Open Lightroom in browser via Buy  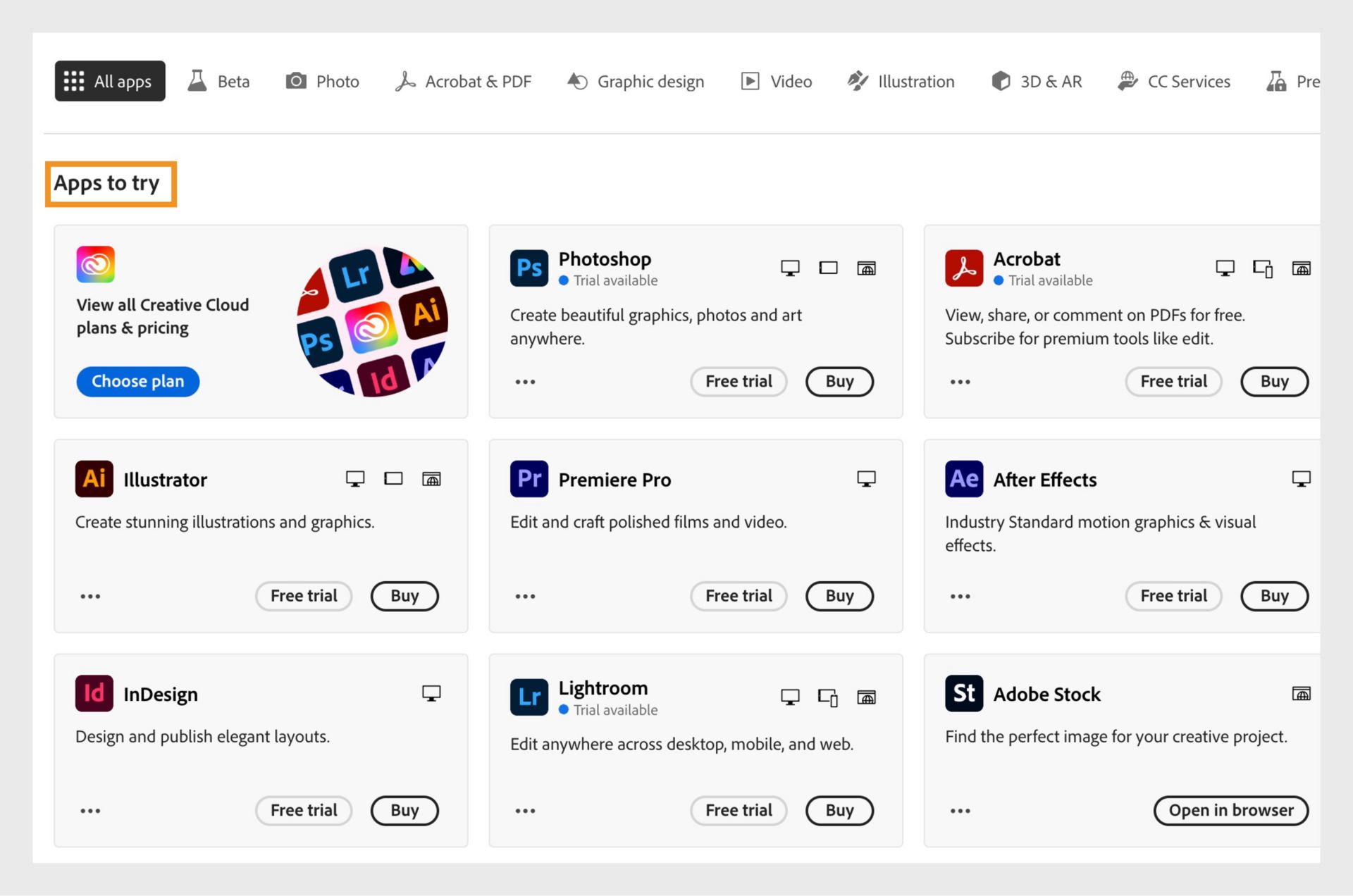(840, 810)
